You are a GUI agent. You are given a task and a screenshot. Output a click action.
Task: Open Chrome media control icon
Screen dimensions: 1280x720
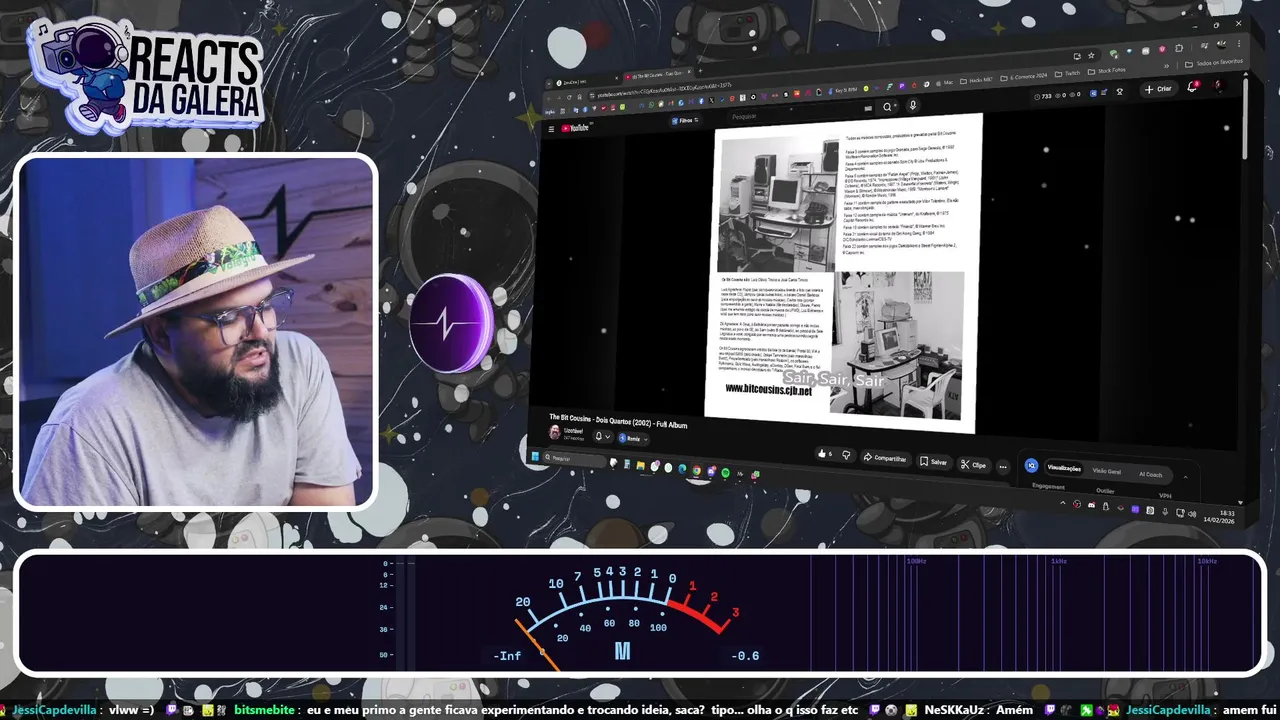[1204, 46]
